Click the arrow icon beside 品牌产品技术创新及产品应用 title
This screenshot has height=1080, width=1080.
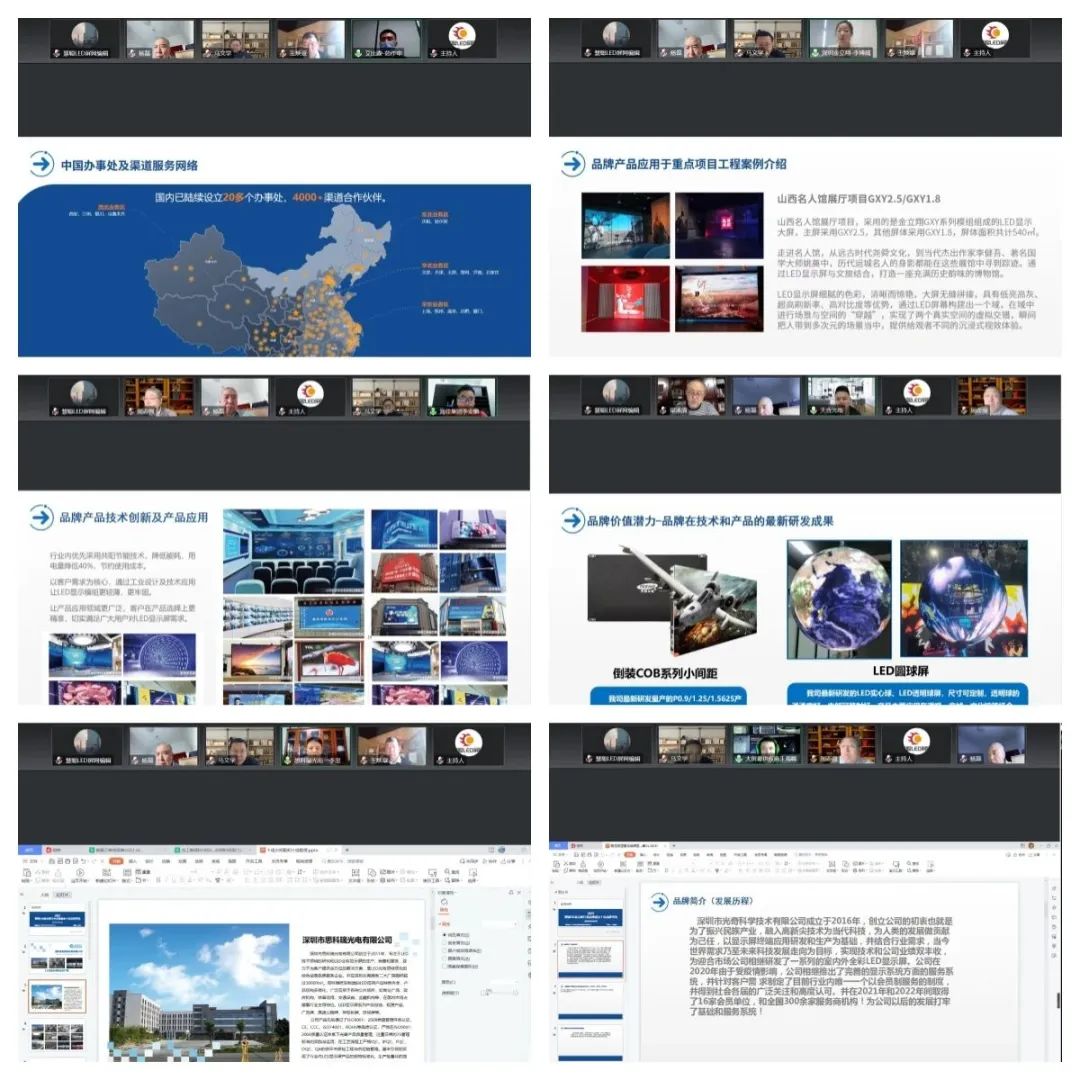coord(41,517)
